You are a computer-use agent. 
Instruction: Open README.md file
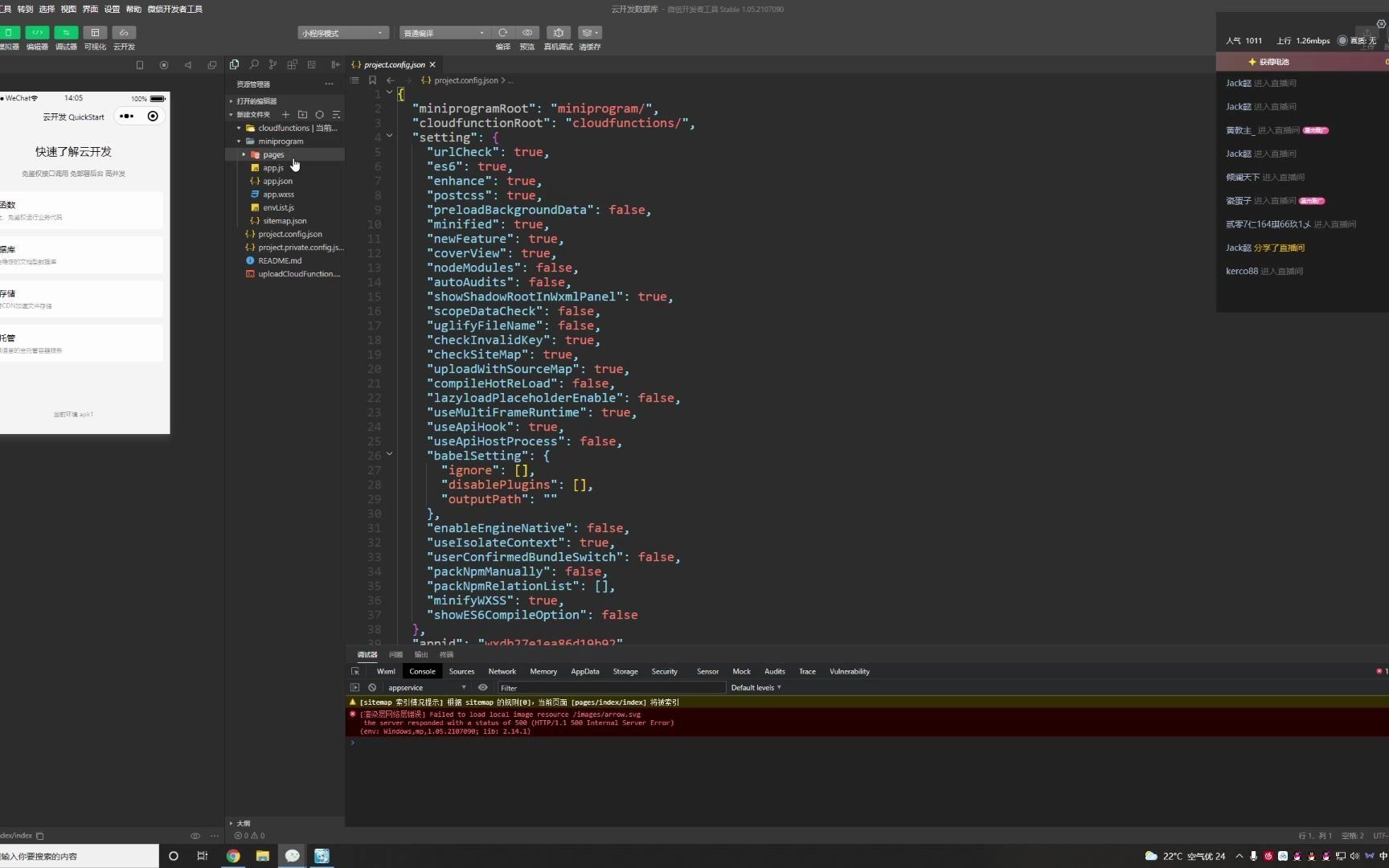point(280,260)
